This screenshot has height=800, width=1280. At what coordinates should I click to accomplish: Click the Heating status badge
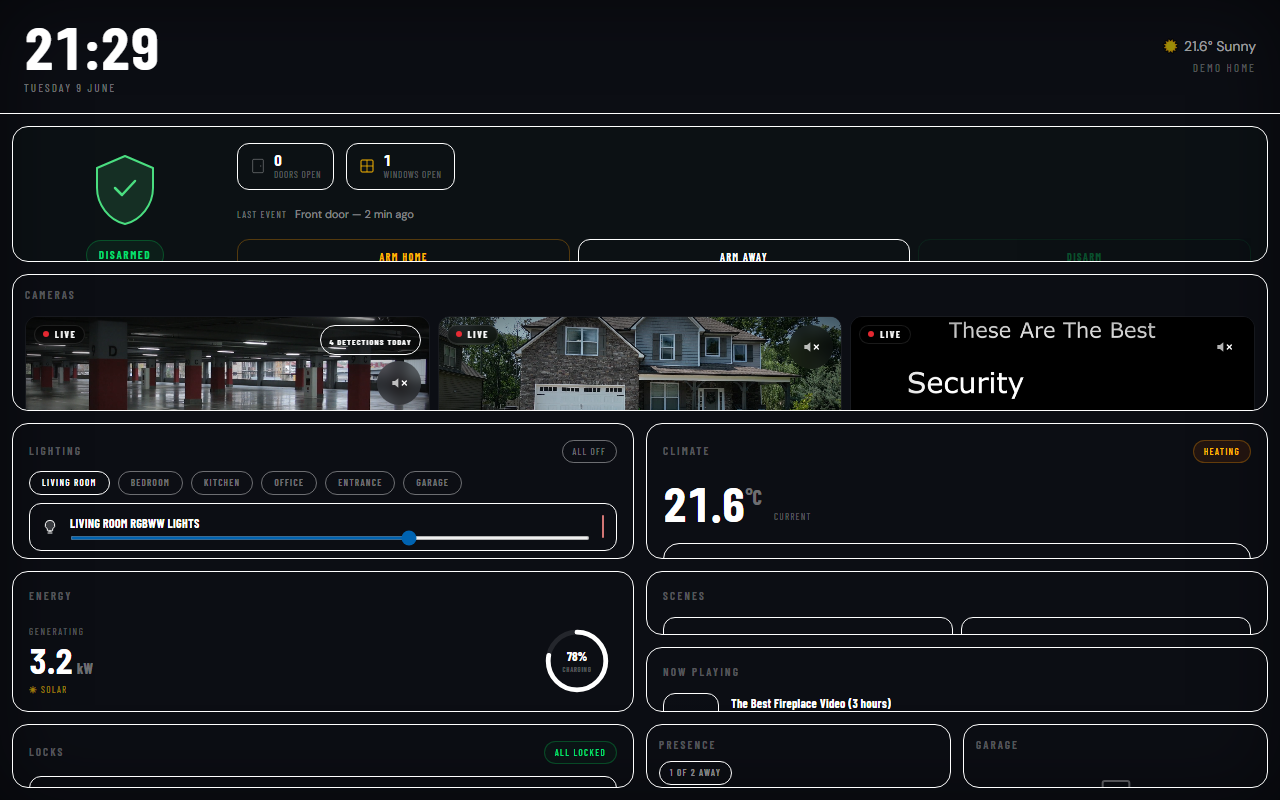(x=1222, y=452)
